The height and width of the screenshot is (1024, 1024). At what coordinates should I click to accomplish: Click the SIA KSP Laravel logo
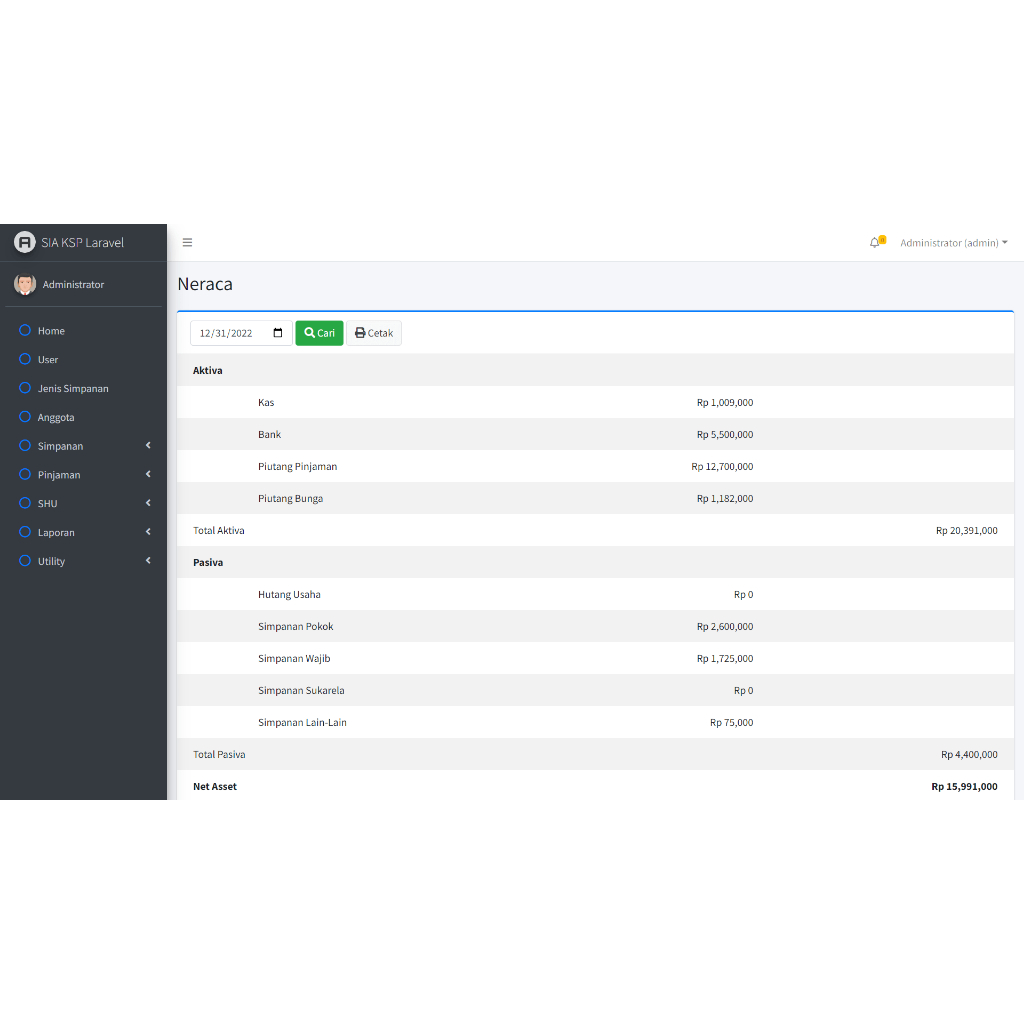coord(25,243)
